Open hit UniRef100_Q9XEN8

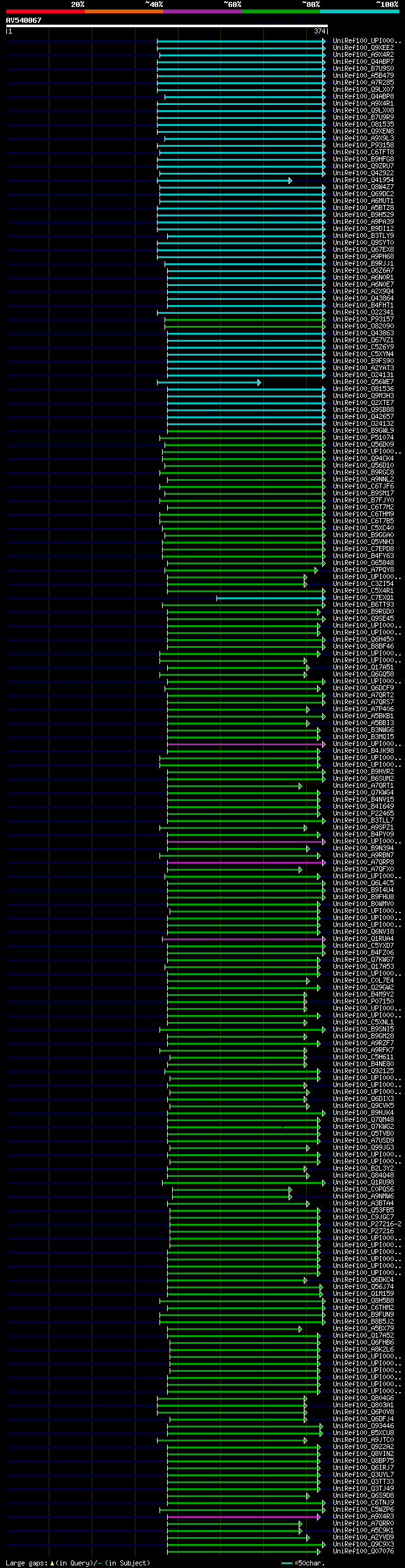pyautogui.click(x=363, y=131)
